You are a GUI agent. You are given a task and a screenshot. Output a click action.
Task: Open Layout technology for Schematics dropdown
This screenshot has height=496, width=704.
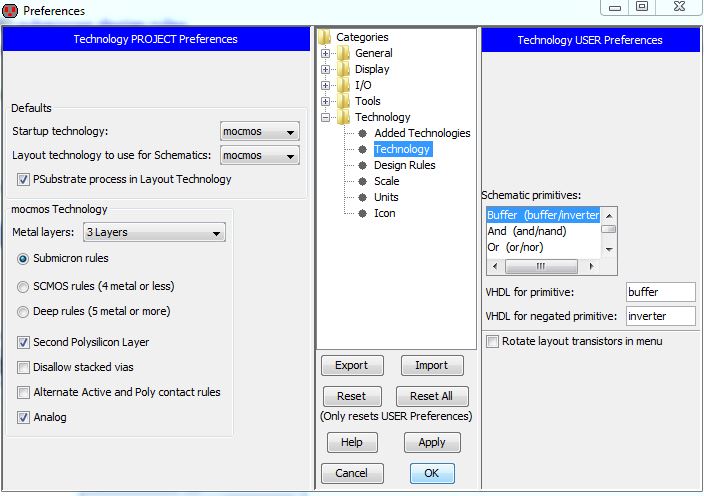coord(260,155)
